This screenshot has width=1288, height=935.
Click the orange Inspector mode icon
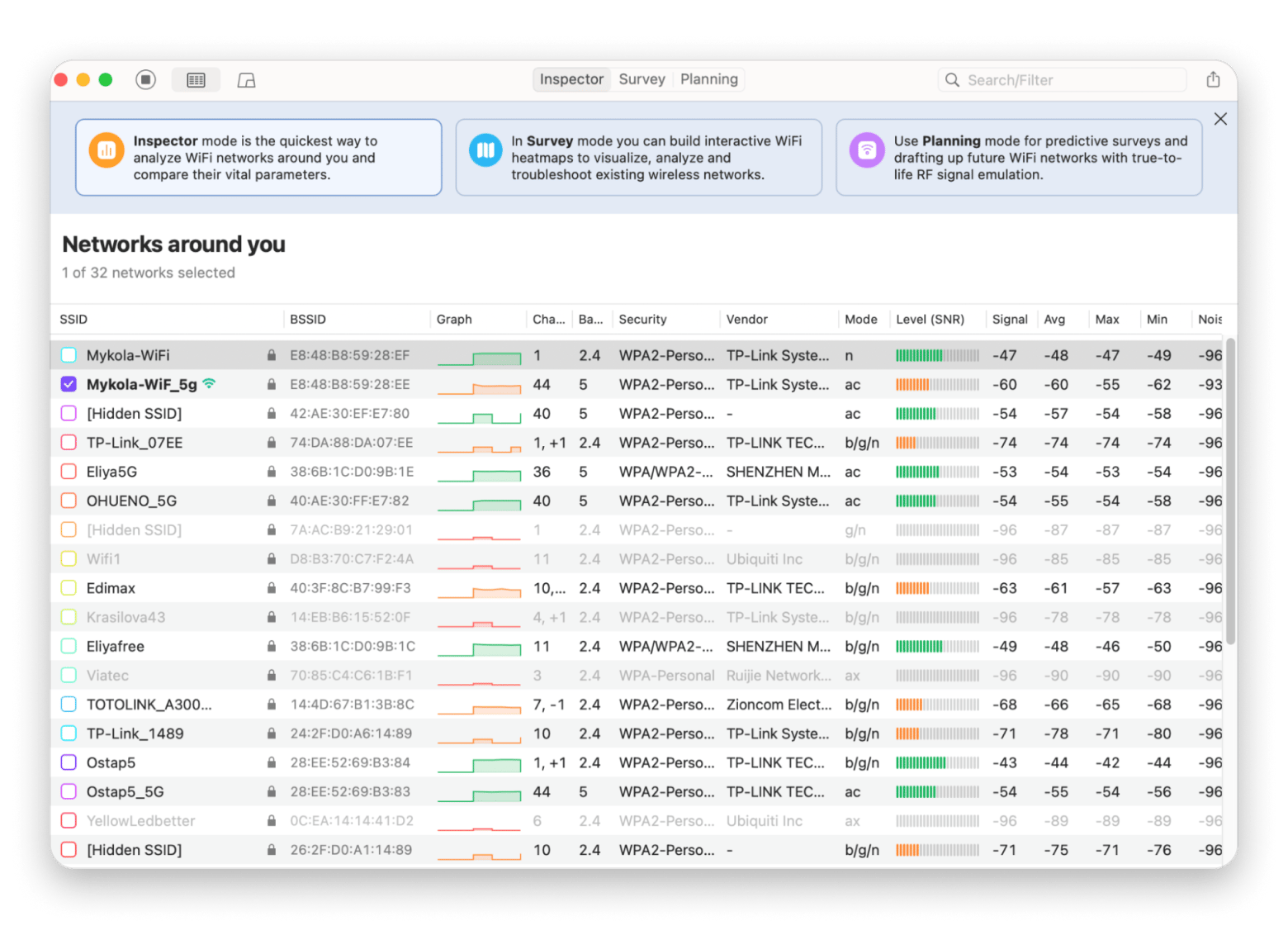pos(107,150)
